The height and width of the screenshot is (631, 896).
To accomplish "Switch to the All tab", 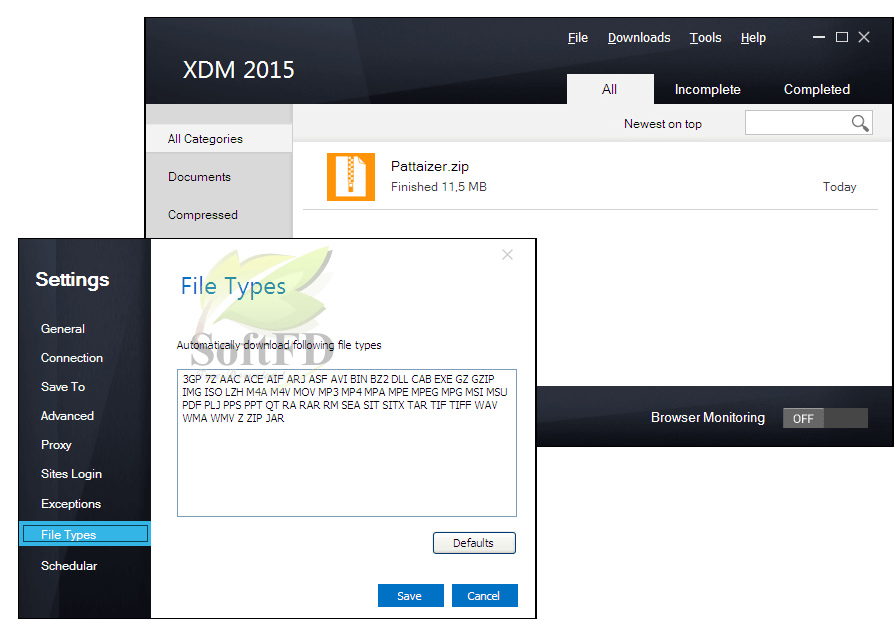I will click(610, 89).
